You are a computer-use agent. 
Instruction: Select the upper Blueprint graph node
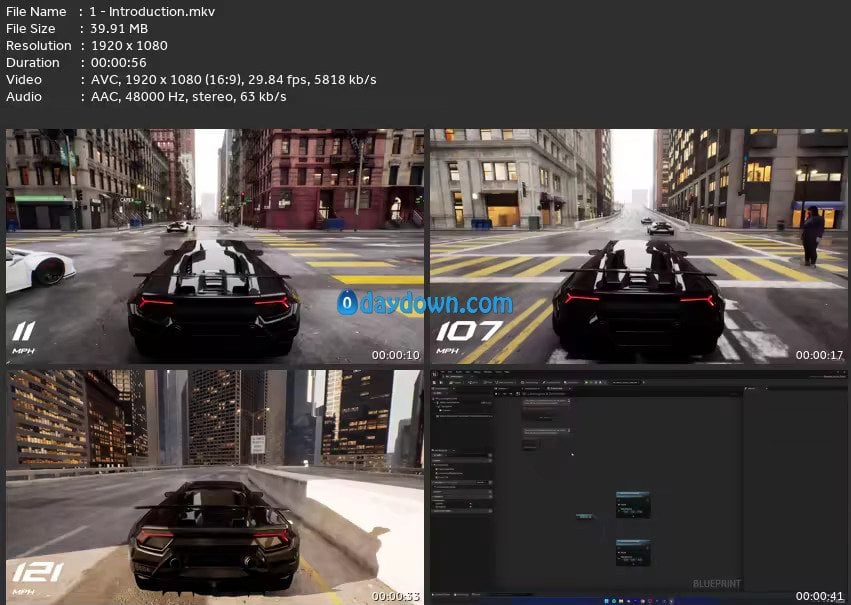pos(633,505)
